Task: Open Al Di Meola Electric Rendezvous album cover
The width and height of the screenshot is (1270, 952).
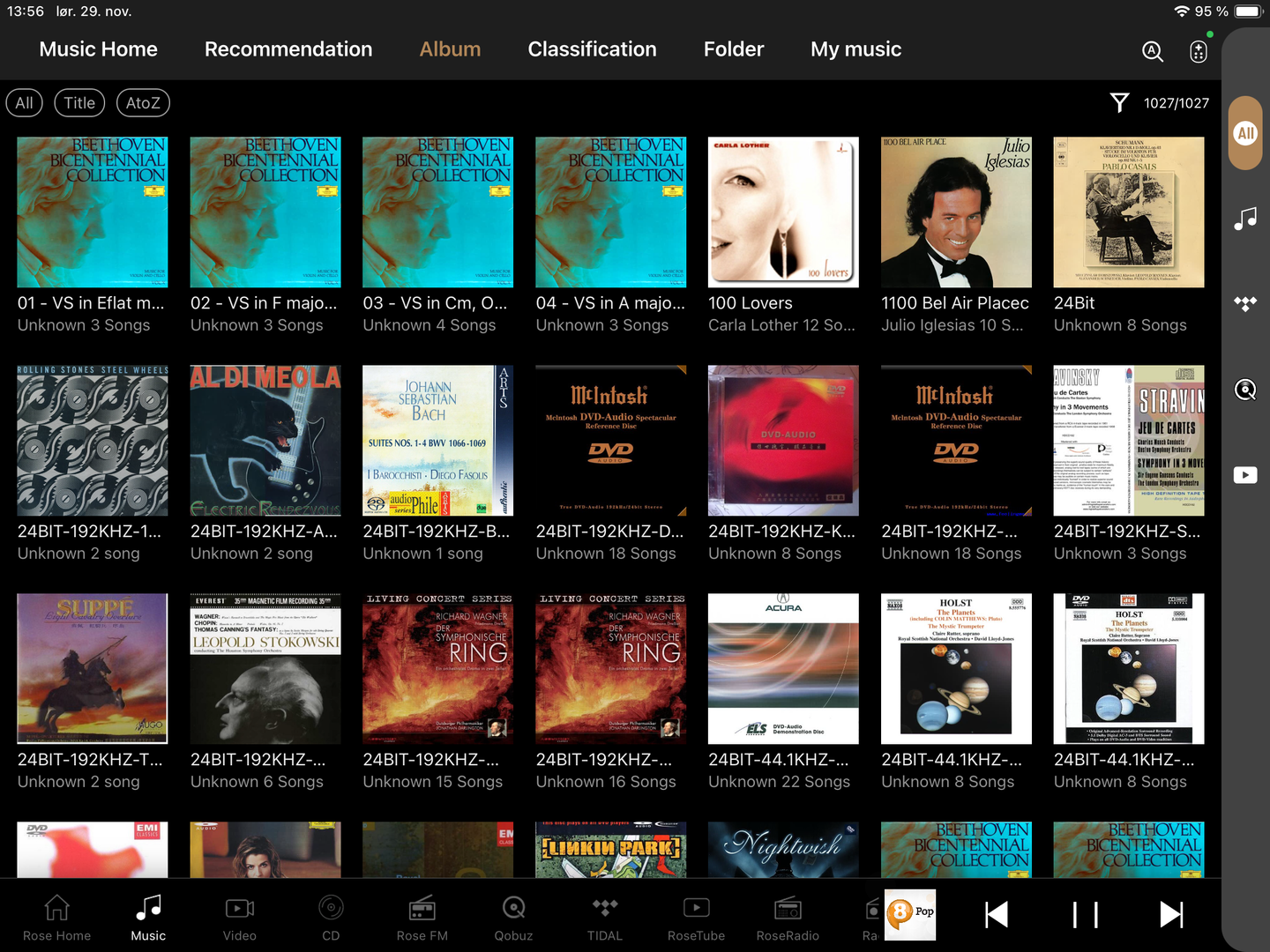Action: click(x=265, y=441)
